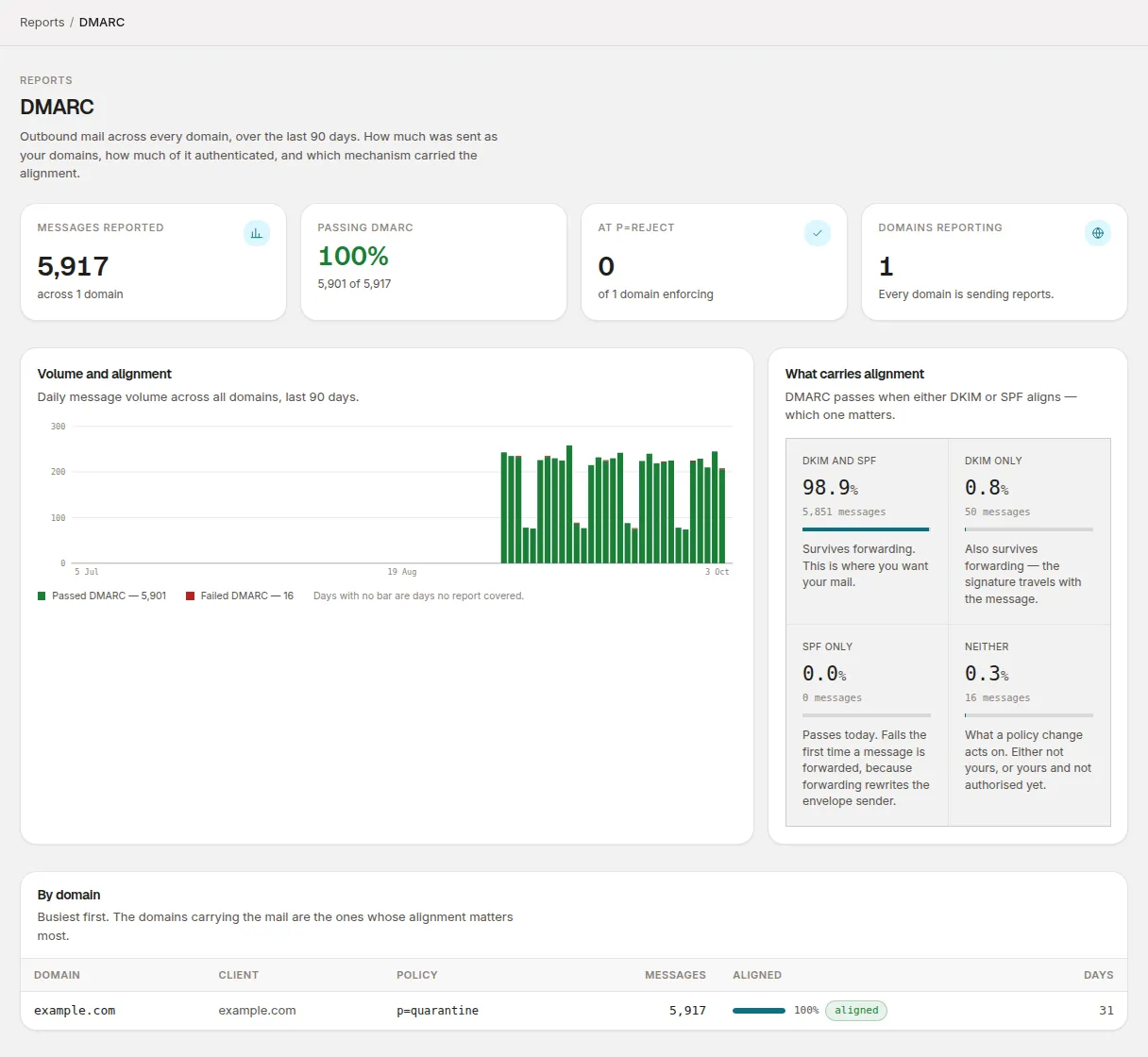Click the 'Failed DMARC — 16' legend label
This screenshot has height=1057, width=1148.
(x=246, y=596)
